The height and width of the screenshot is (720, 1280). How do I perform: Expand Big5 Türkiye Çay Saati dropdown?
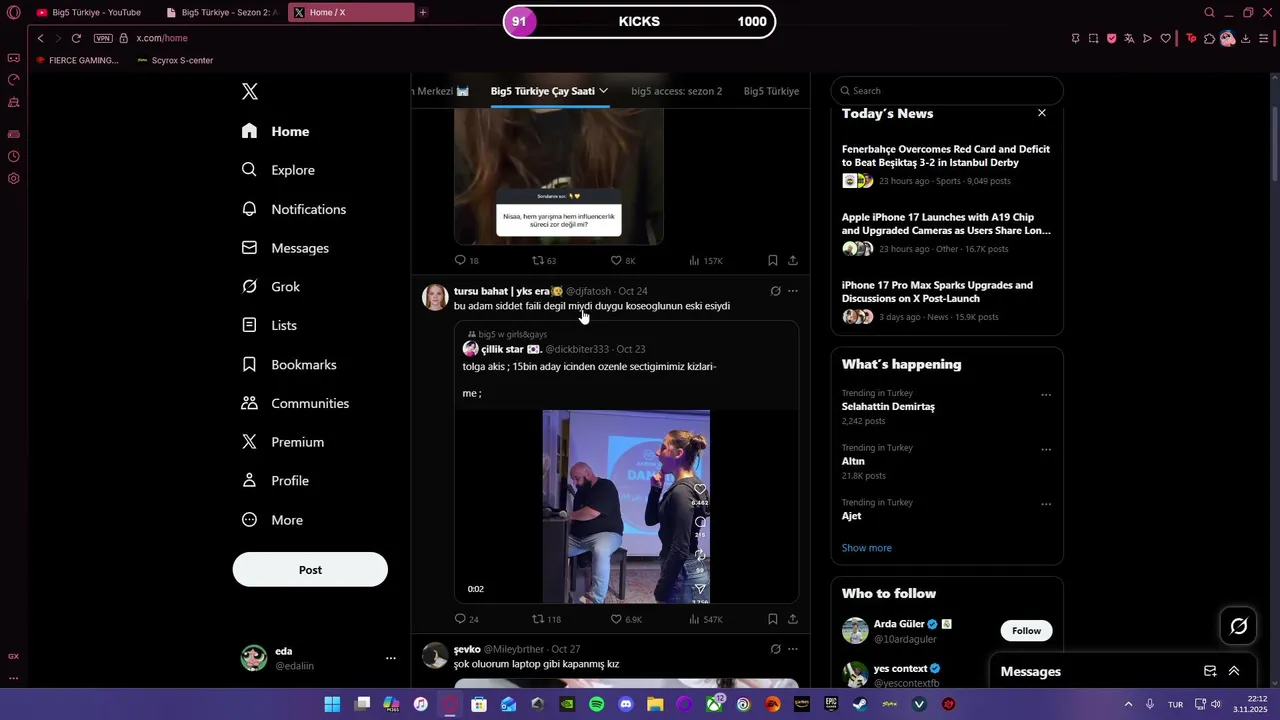tap(603, 91)
